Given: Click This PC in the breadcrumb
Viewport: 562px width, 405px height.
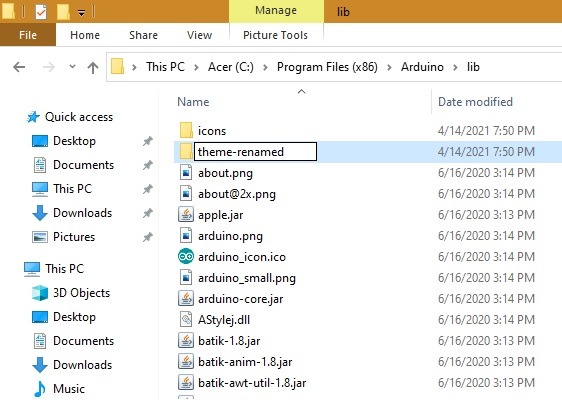Looking at the screenshot, I should tap(165, 67).
